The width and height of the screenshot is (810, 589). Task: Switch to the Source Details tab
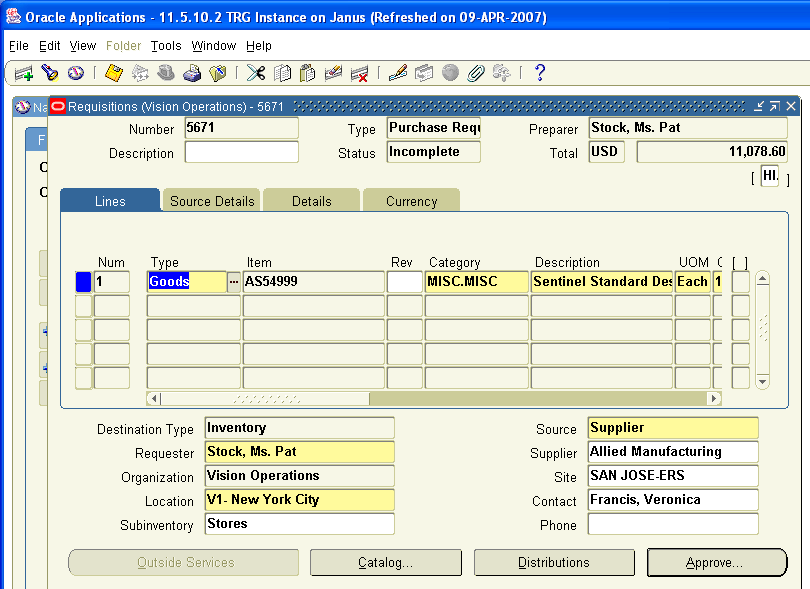click(x=211, y=200)
